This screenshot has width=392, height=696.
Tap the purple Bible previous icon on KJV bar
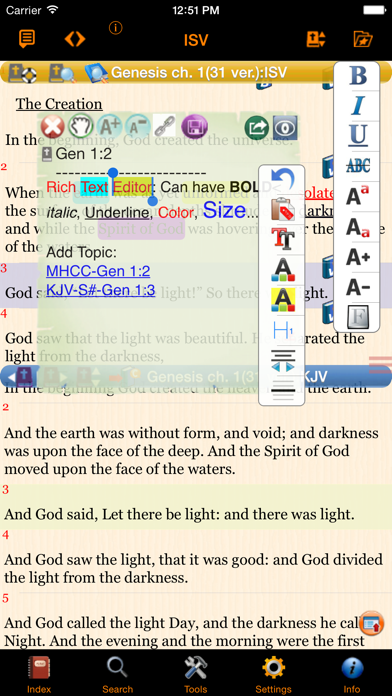(23, 376)
